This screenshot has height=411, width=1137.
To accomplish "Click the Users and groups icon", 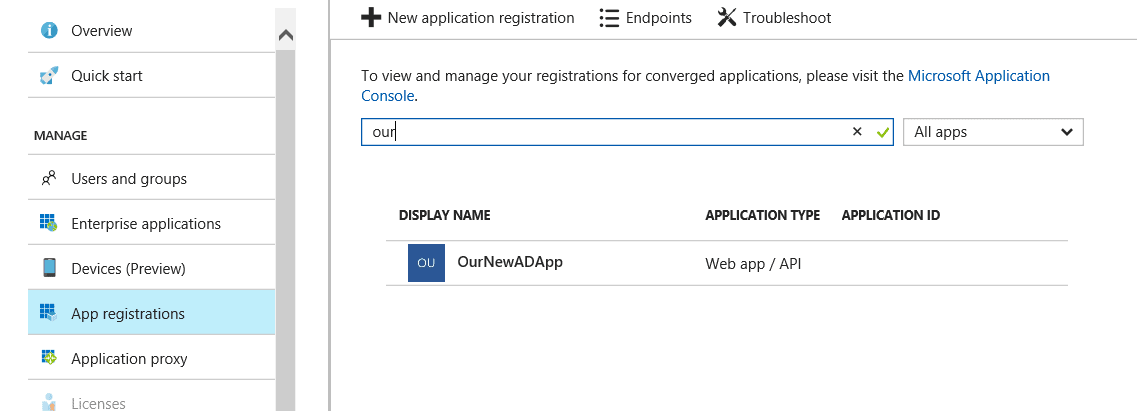I will coord(49,178).
